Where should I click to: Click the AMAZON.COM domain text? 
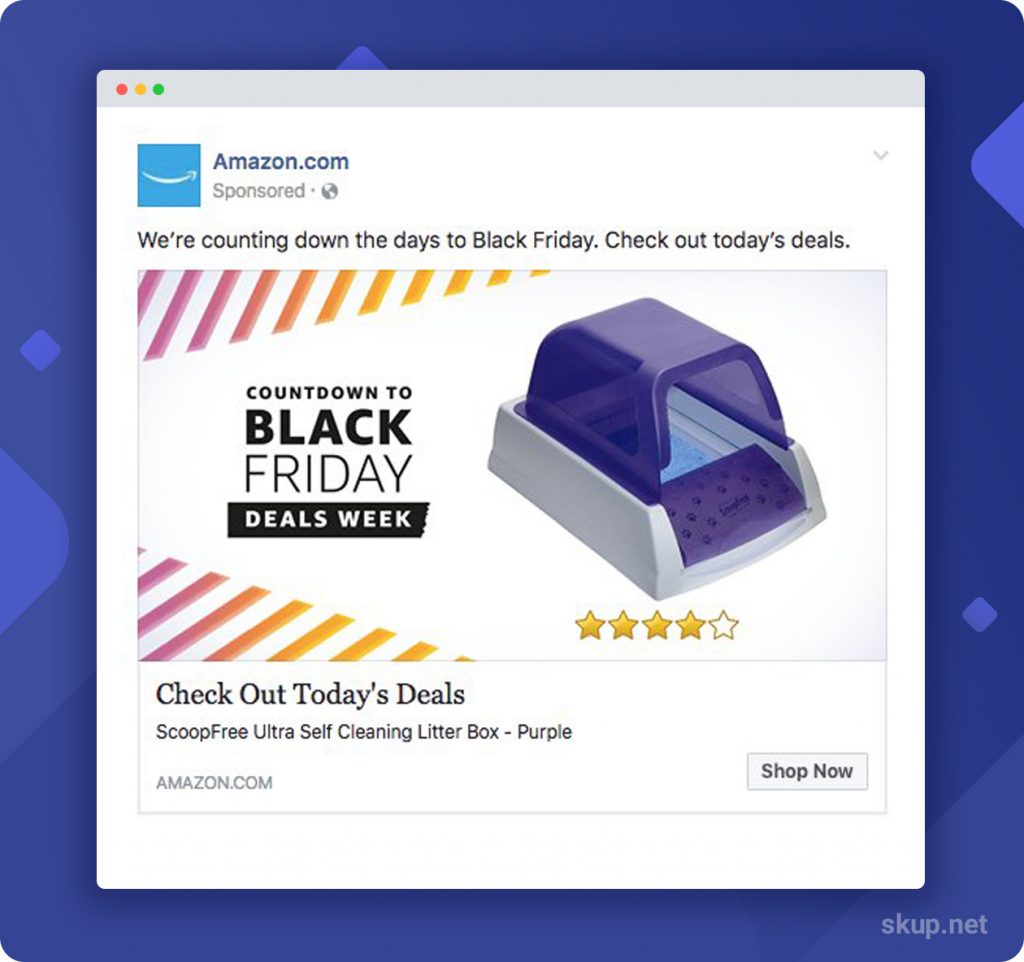point(214,782)
